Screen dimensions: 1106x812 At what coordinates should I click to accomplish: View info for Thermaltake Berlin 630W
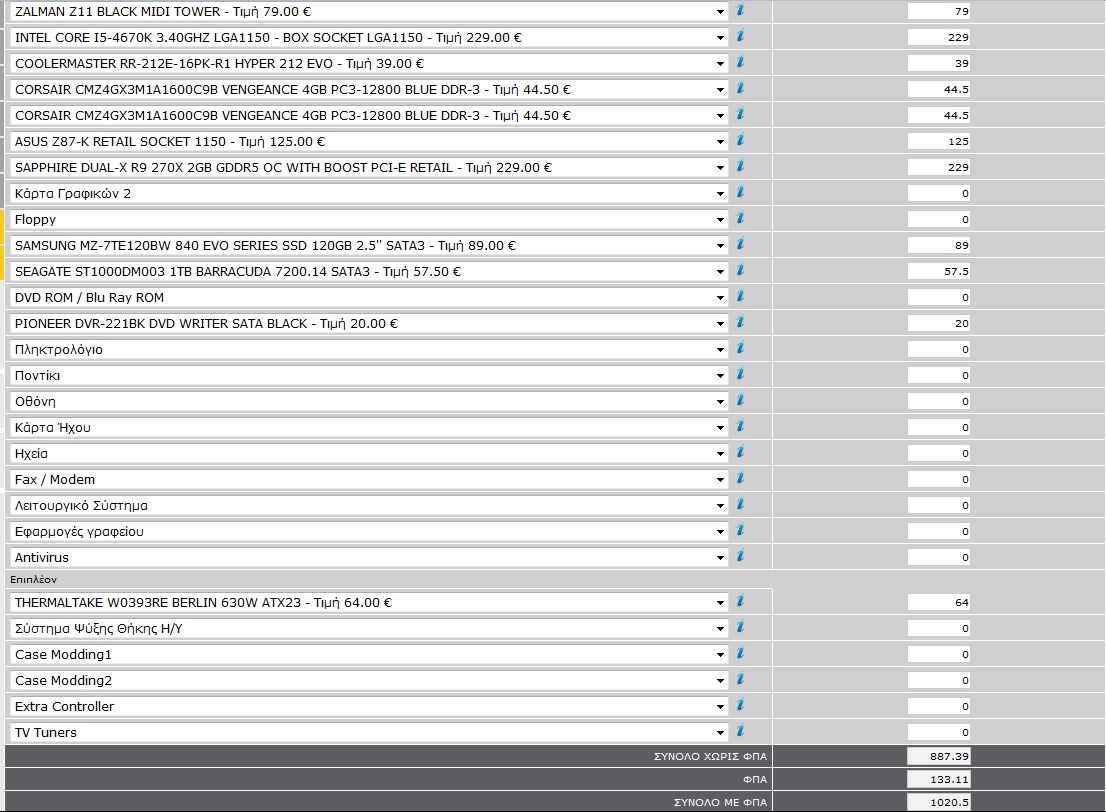pos(740,601)
